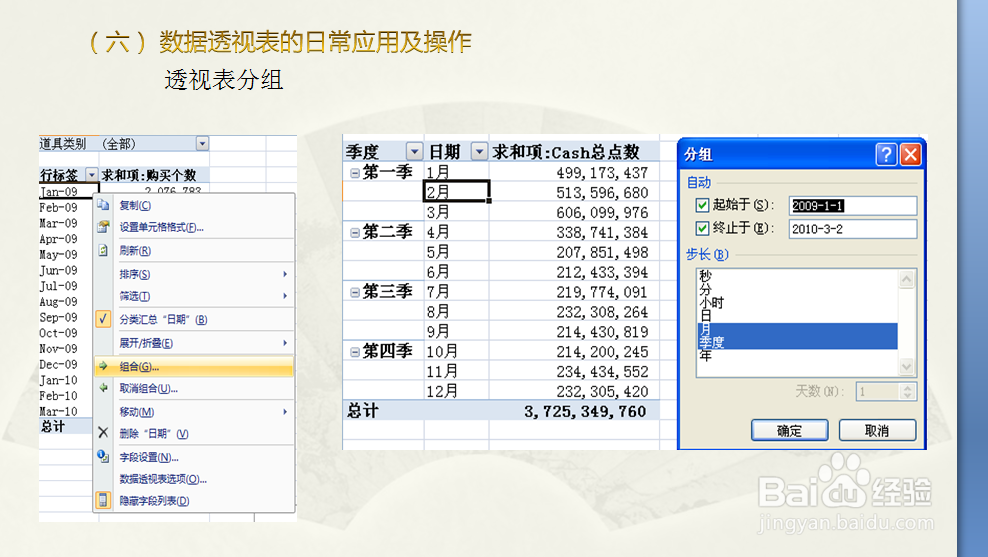Click the field settings icon for 字段设置
The height and width of the screenshot is (557, 988).
103,457
